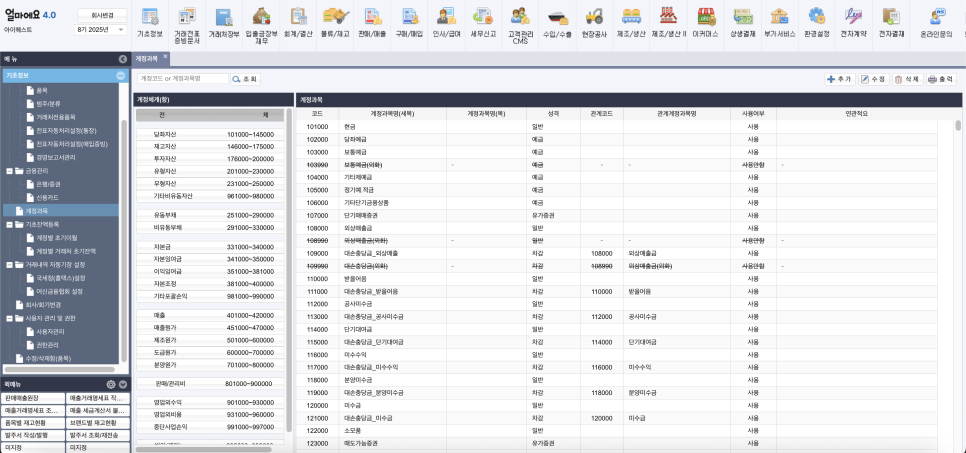Click quick menu 품목별 재고현황
The image size is (966, 453).
[x=33, y=423]
